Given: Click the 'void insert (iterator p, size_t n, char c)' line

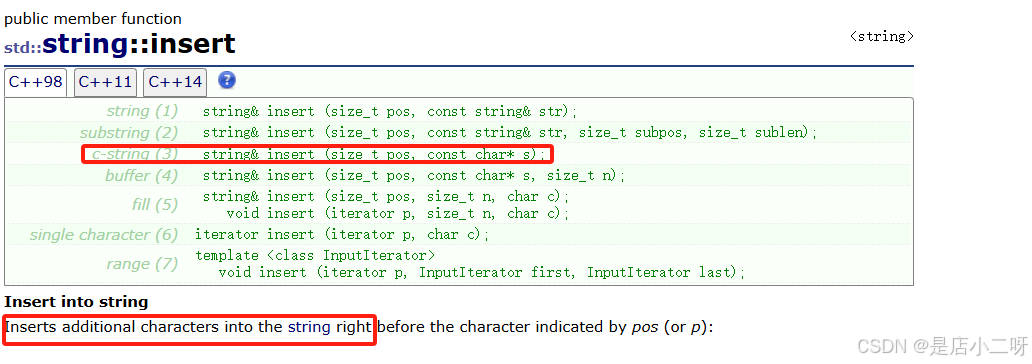Looking at the screenshot, I should coord(398,213).
